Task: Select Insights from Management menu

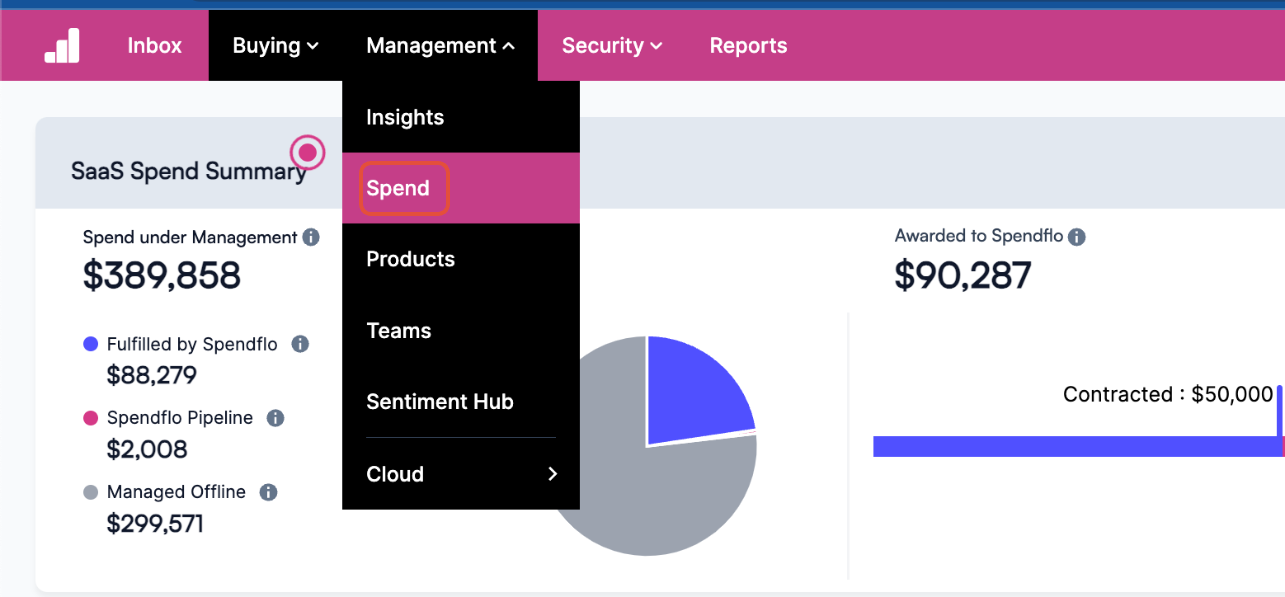Action: [461, 117]
